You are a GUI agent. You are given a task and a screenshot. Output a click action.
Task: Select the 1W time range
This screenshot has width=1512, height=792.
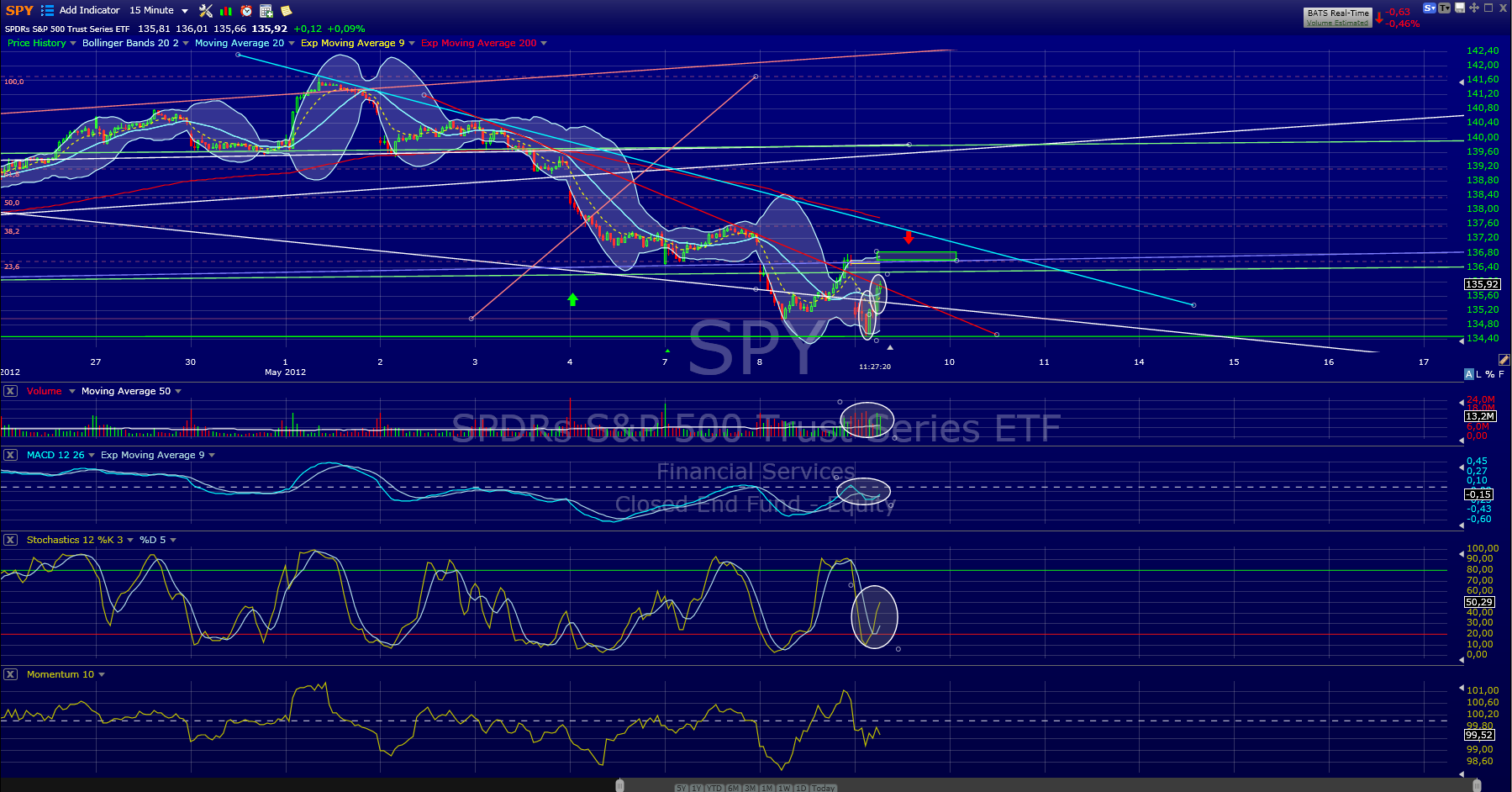pyautogui.click(x=784, y=788)
